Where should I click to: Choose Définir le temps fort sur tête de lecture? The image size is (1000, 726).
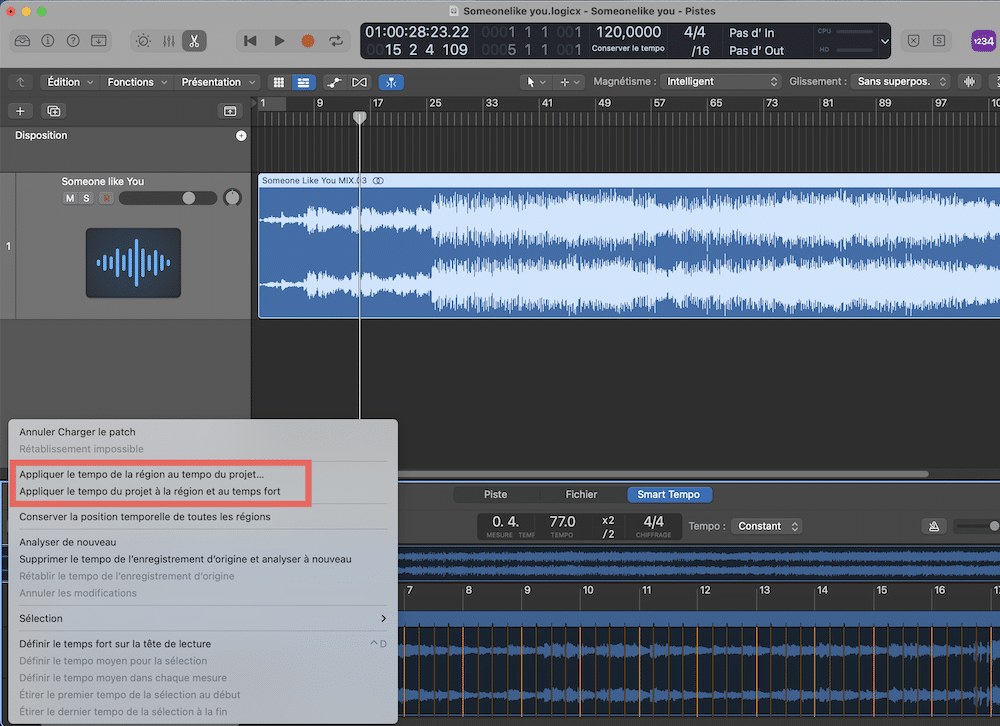202,644
